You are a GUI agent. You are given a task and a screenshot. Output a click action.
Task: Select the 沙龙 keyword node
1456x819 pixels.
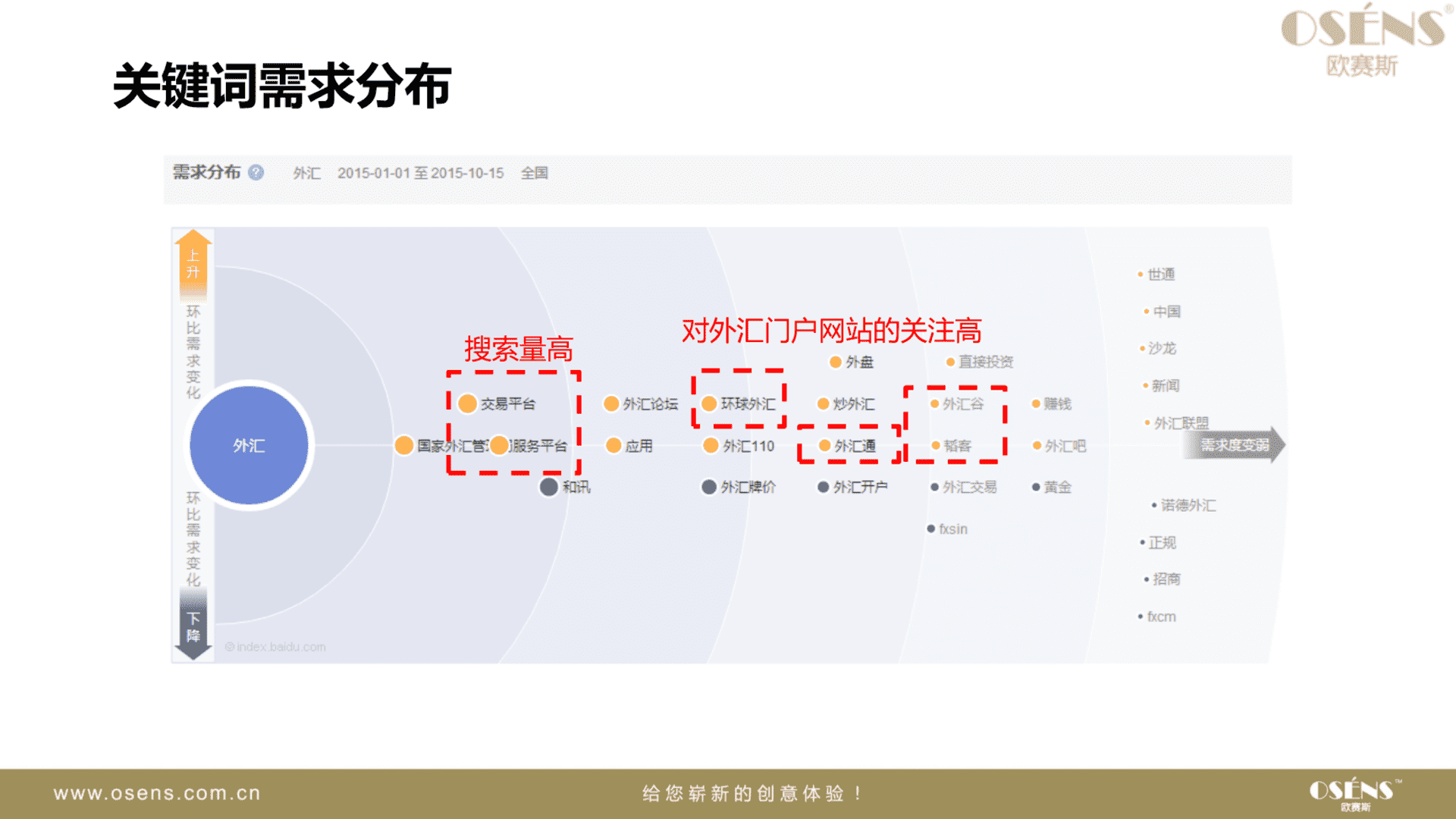tap(1158, 348)
